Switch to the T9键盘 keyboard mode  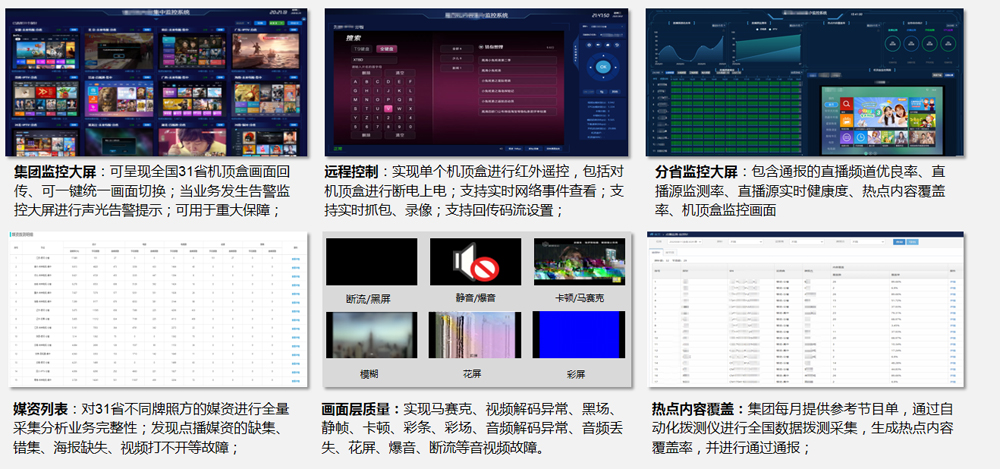pyautogui.click(x=361, y=48)
